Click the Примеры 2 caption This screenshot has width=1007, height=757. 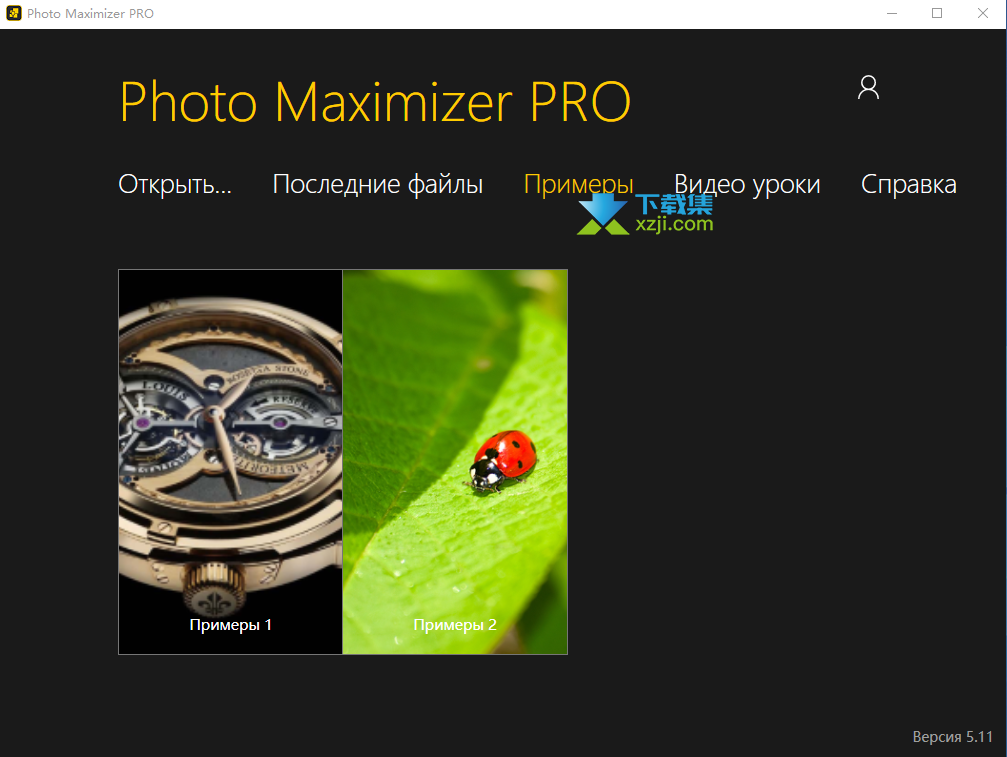(x=455, y=625)
